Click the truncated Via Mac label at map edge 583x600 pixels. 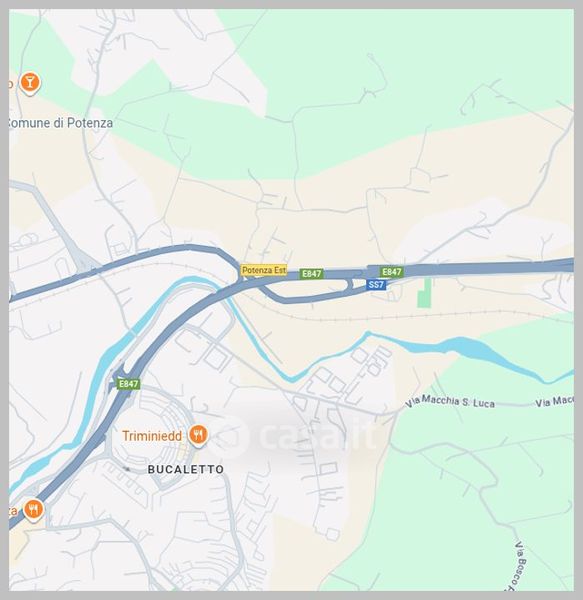click(x=554, y=401)
